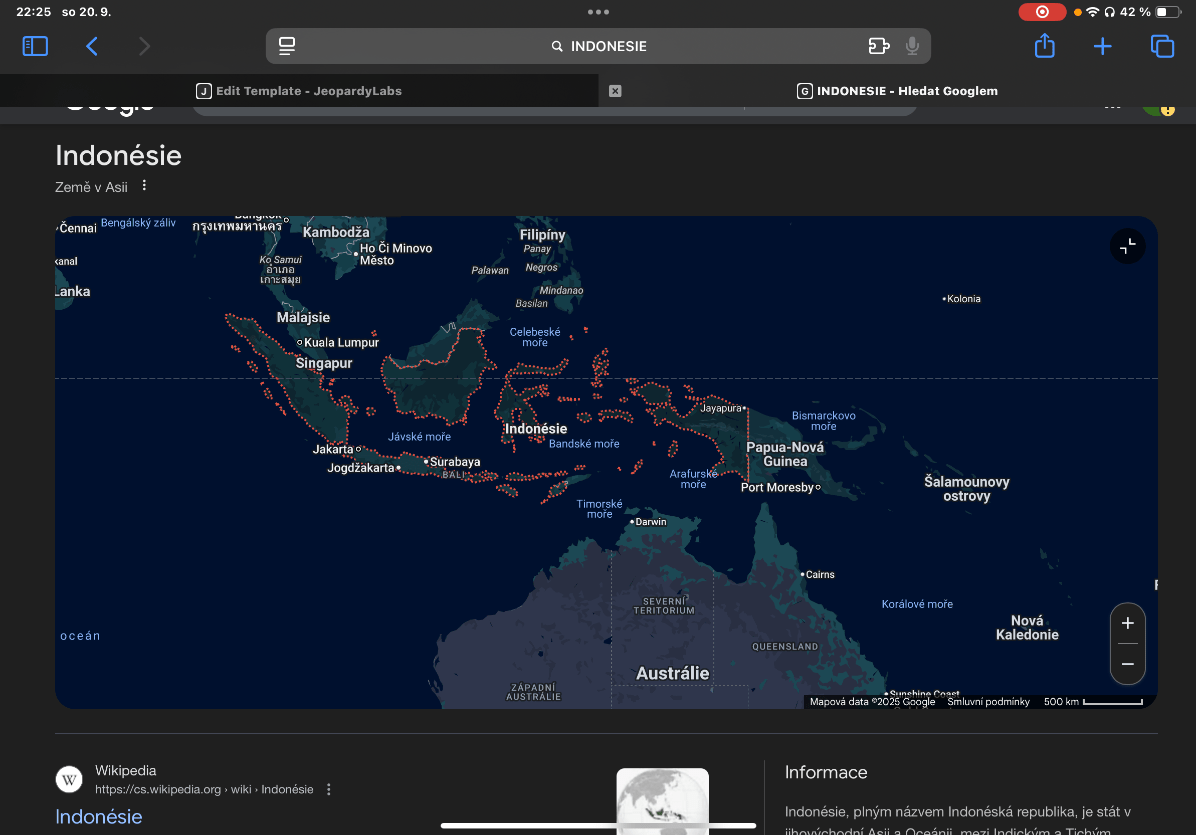Show the tab overview

[1162, 47]
